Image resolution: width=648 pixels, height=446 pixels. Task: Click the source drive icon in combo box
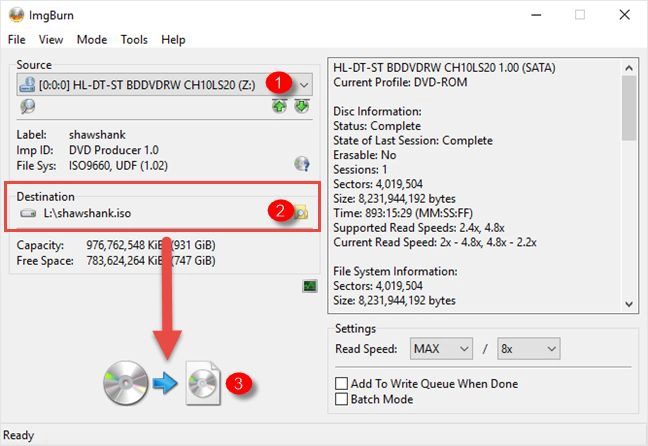point(27,84)
